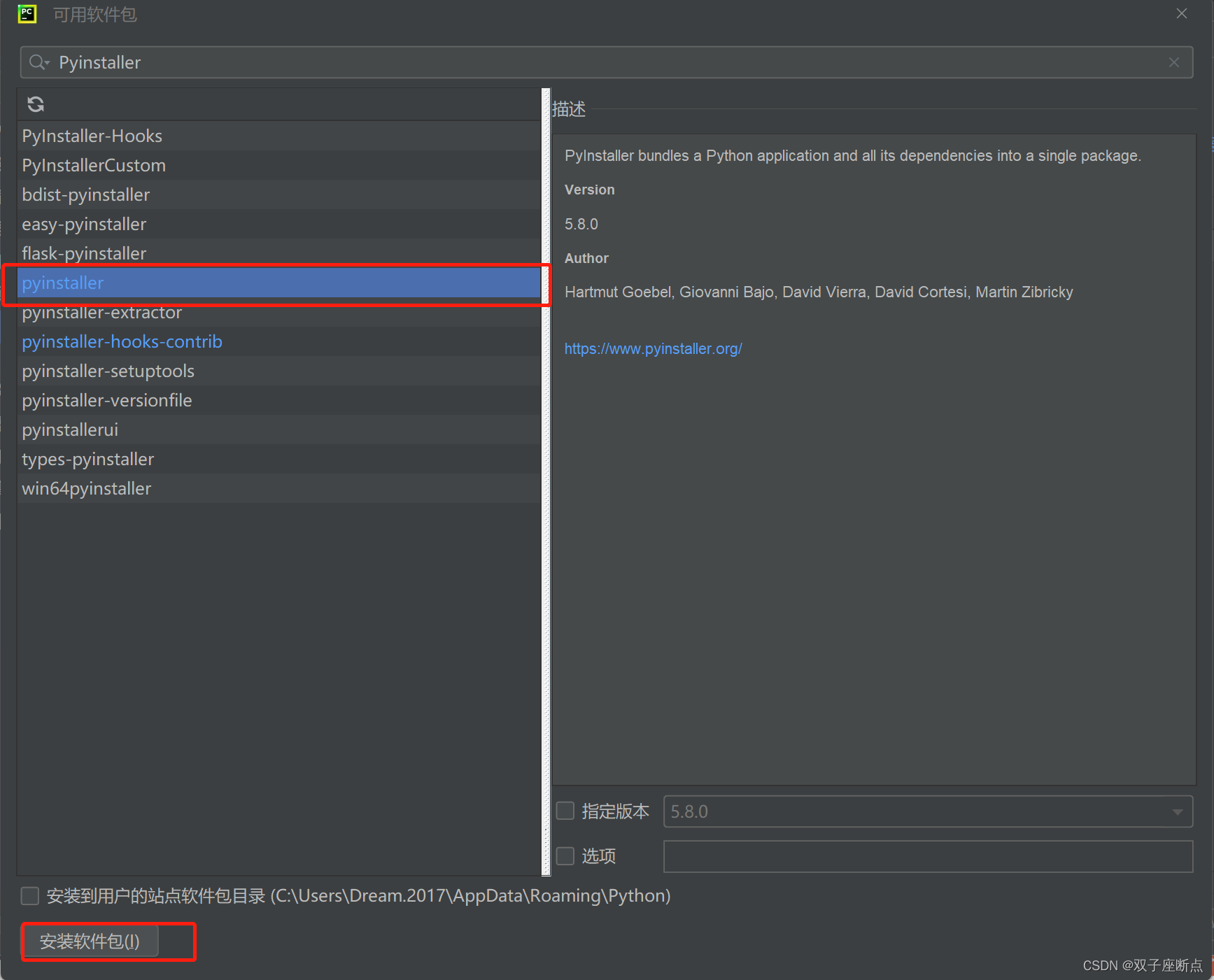
Task: Click the search magnifier icon
Action: 38,62
